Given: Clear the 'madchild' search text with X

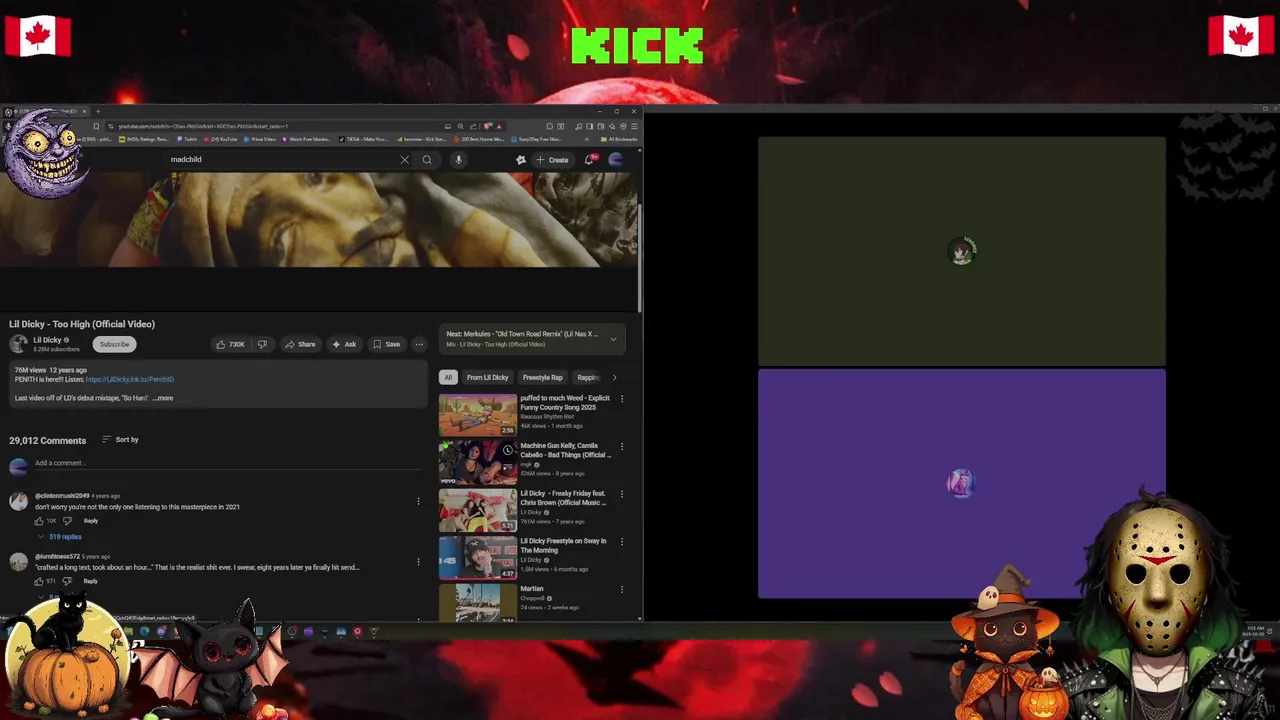Looking at the screenshot, I should pyautogui.click(x=404, y=160).
